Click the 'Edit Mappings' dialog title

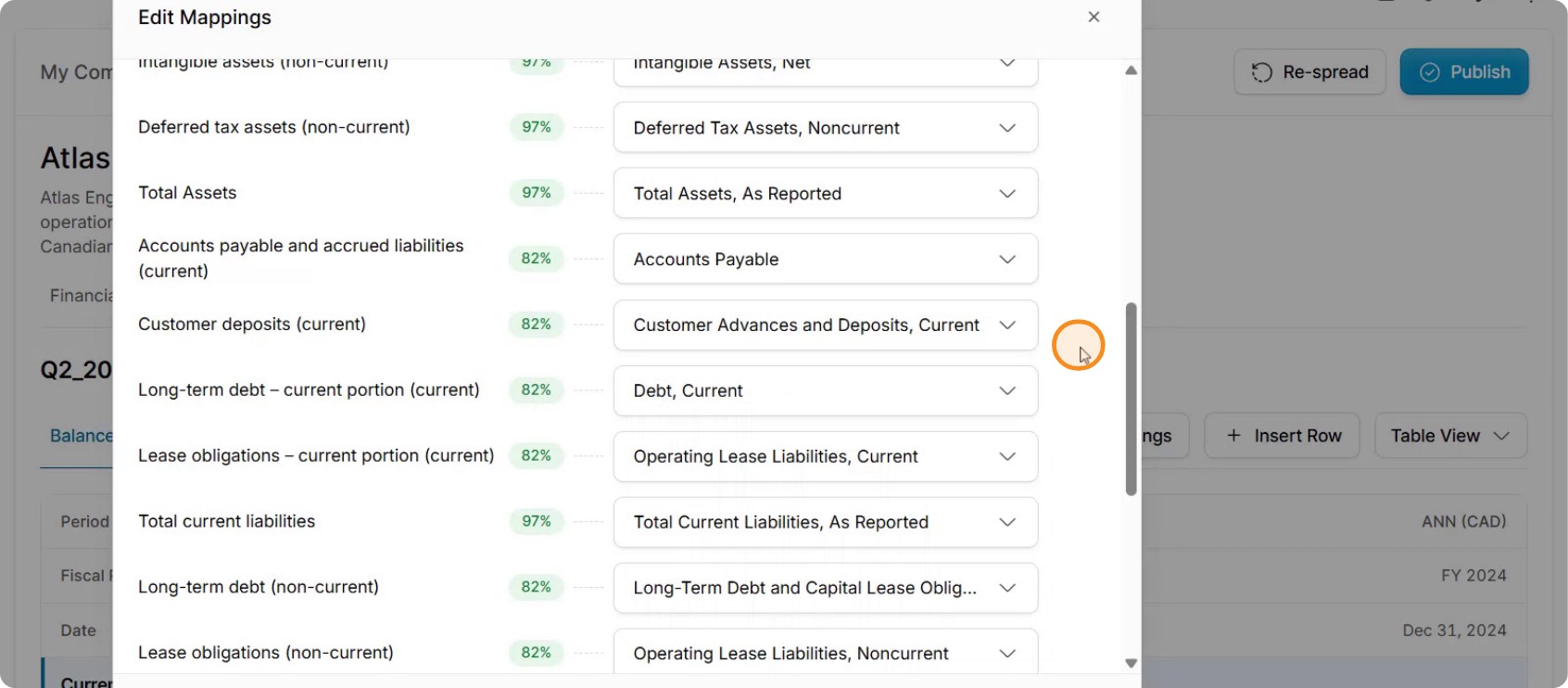click(x=205, y=18)
